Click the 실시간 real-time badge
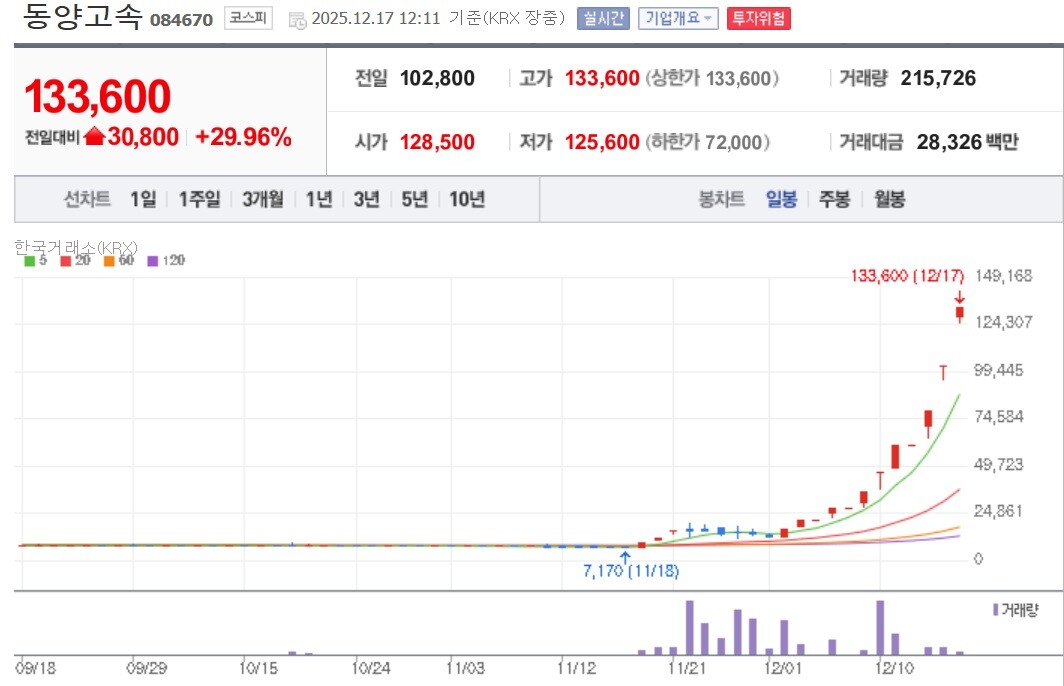Viewport: 1064px width, 686px height. (x=603, y=19)
